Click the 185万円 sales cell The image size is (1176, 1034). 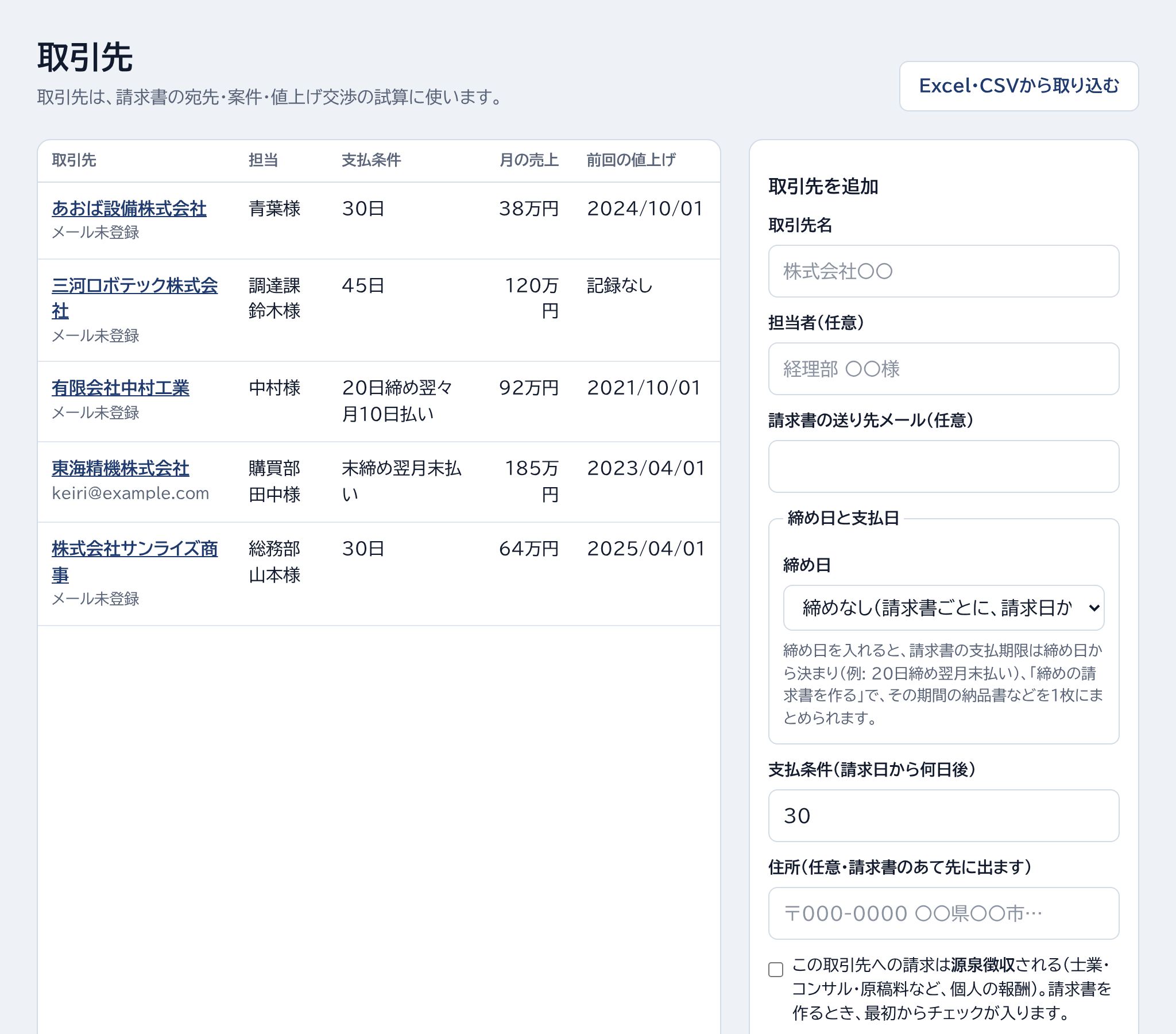[531, 481]
